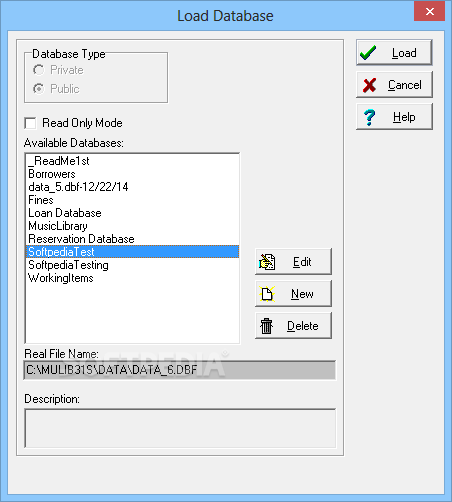Click the red X Cancel icon
452x502 pixels.
coord(370,85)
